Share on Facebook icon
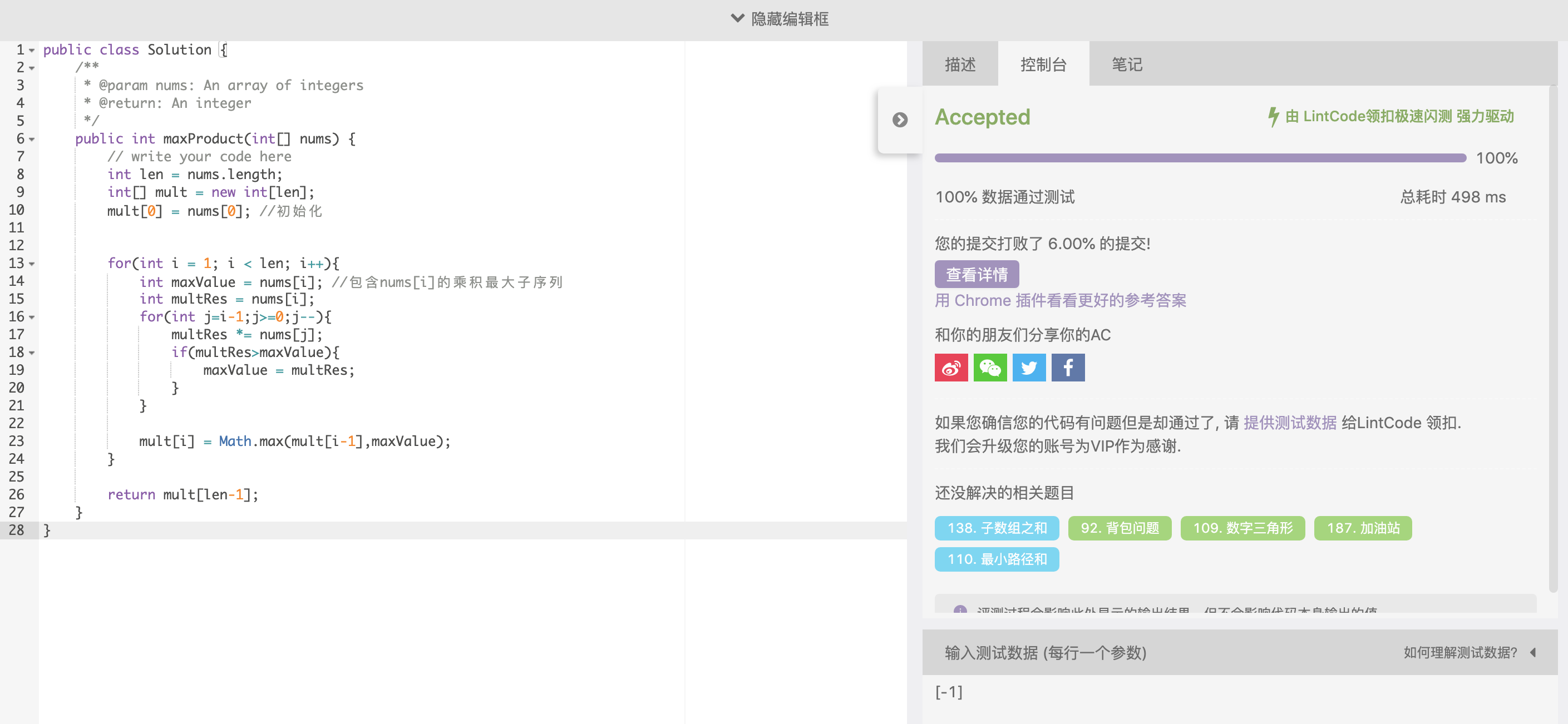Screen dimensions: 1568x724 tap(1068, 368)
